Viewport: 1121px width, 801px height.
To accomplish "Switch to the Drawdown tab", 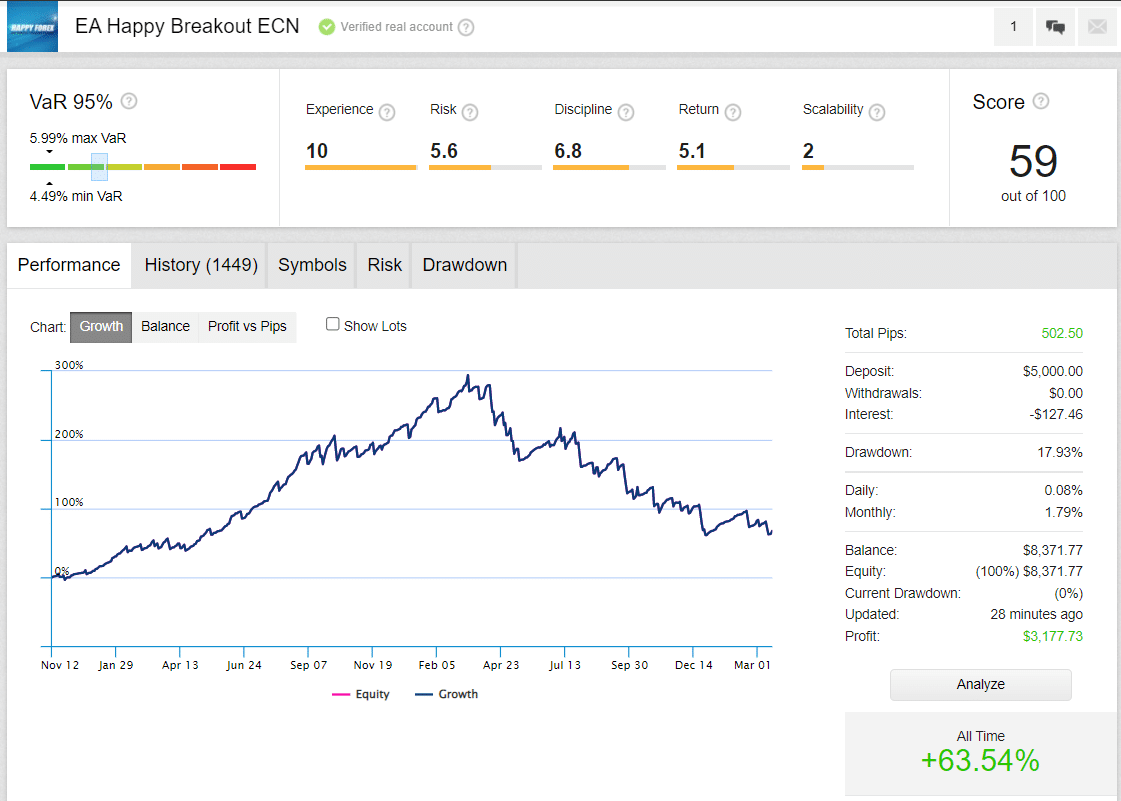I will coord(464,264).
